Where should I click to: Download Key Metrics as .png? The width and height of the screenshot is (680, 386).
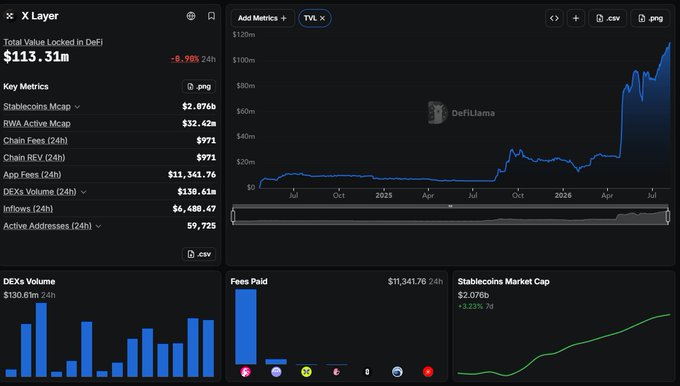[x=199, y=86]
